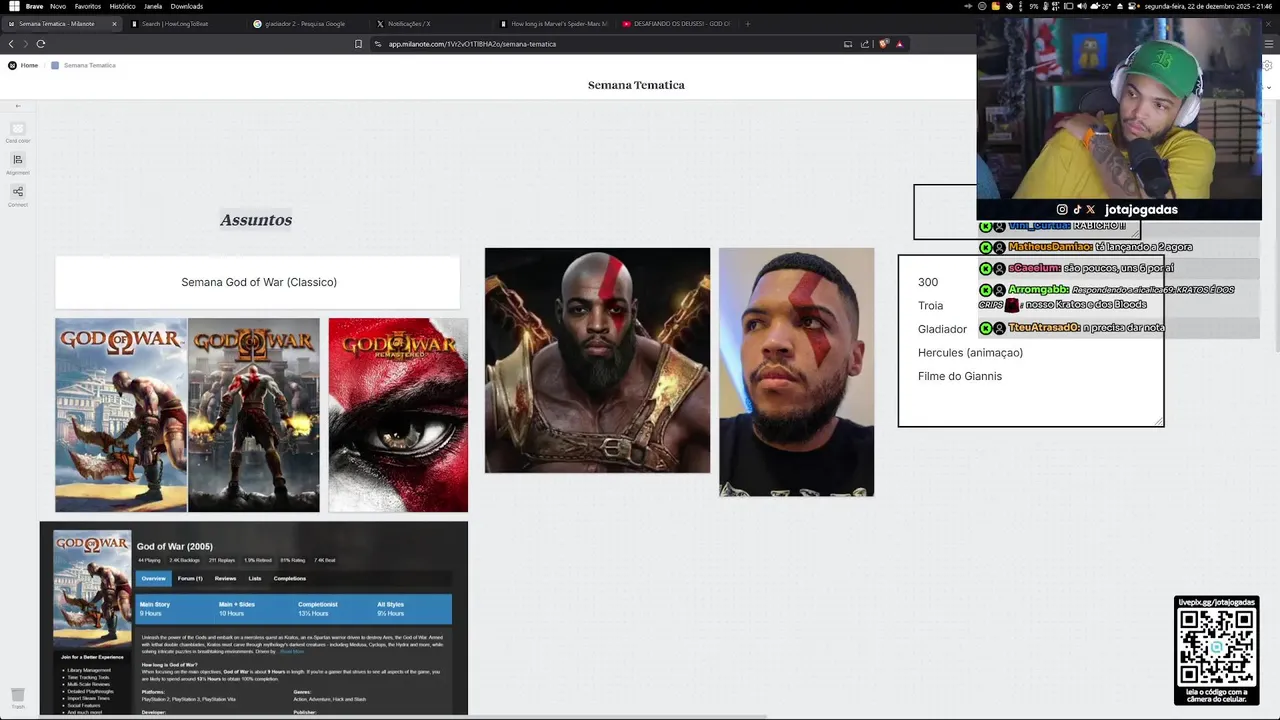
Task: Collapse the Milanote left toolbar arrow
Action: tap(17, 106)
